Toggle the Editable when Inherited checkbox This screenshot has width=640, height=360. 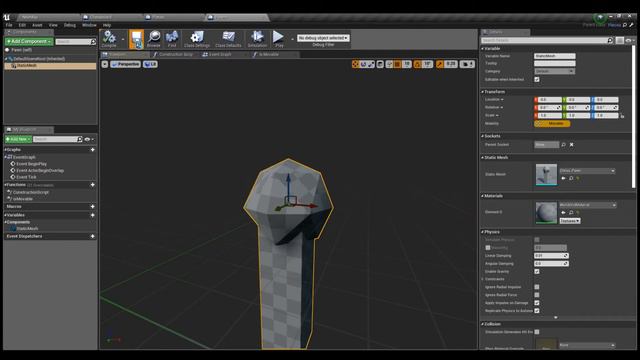pos(537,80)
